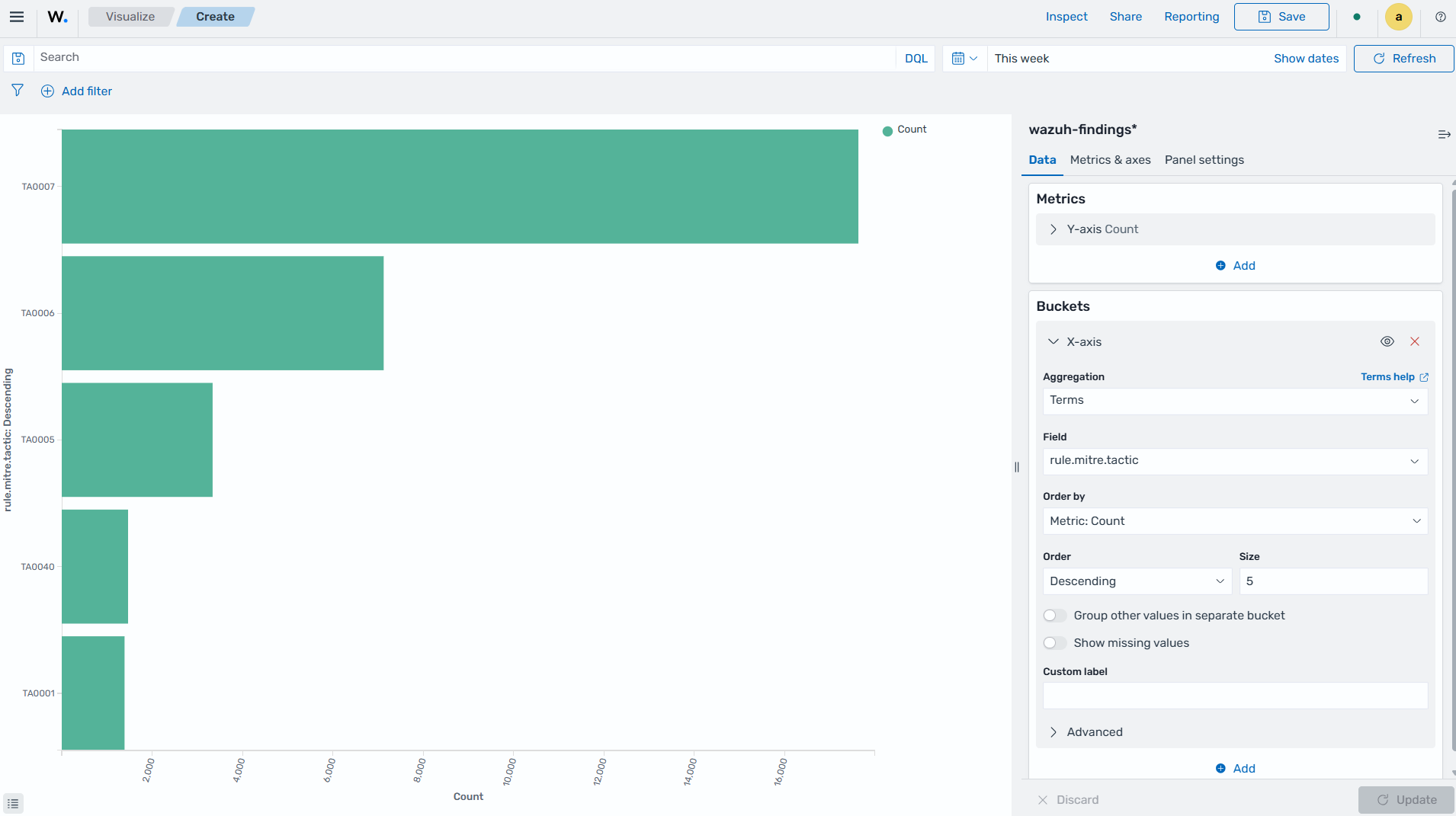Open the Aggregation Terms dropdown

pyautogui.click(x=1235, y=401)
